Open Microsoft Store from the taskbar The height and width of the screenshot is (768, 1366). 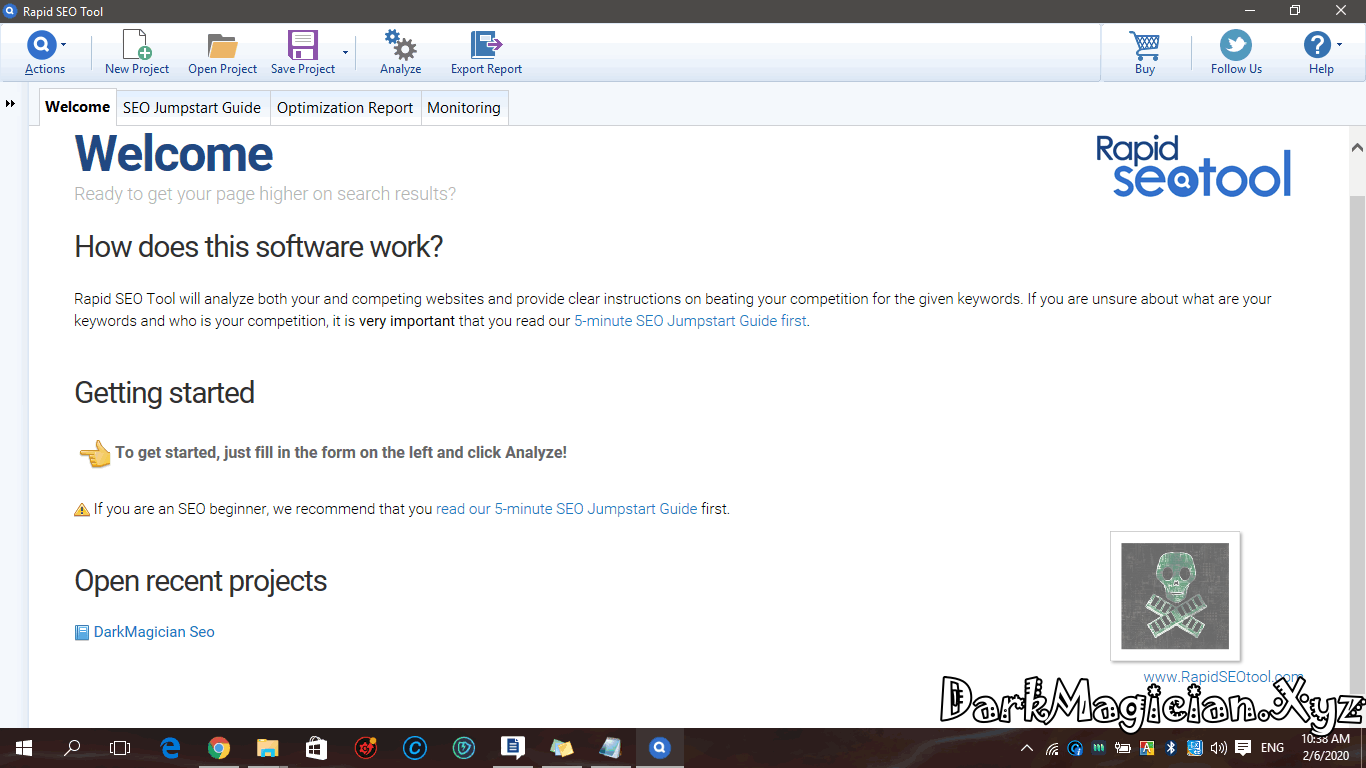click(316, 748)
